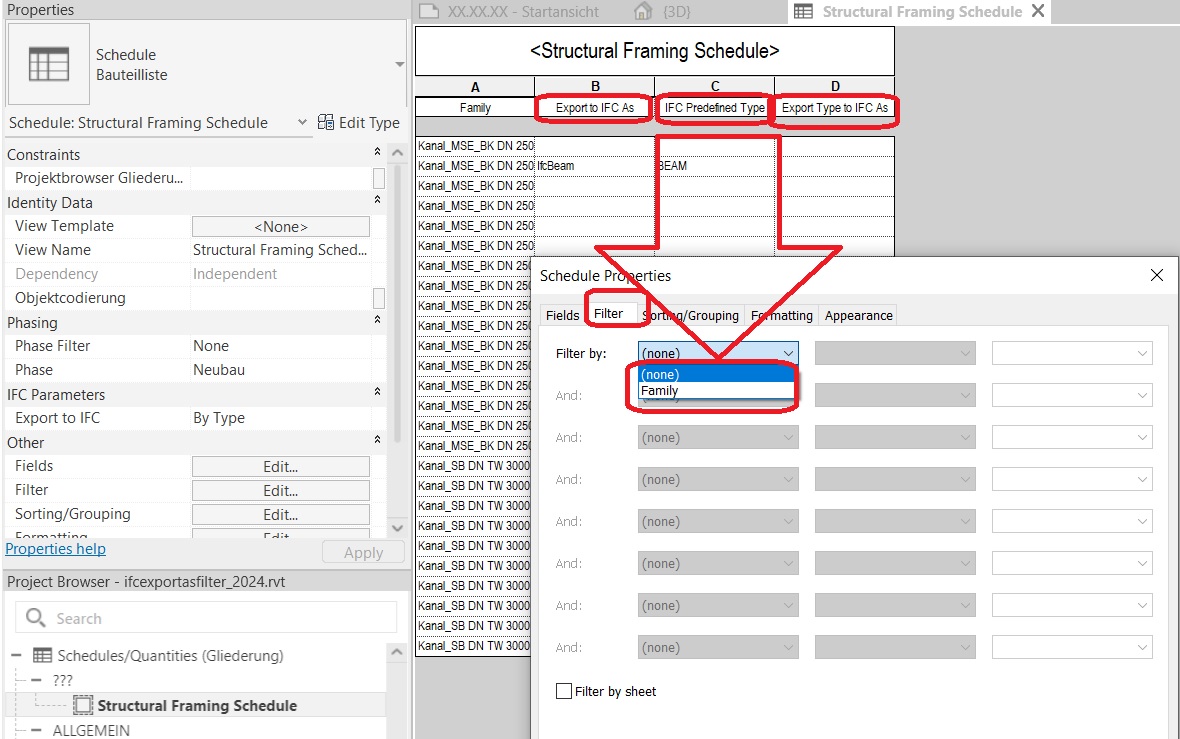This screenshot has width=1180, height=739.
Task: Click the association box beside Objektcodierung
Action: pos(378,297)
